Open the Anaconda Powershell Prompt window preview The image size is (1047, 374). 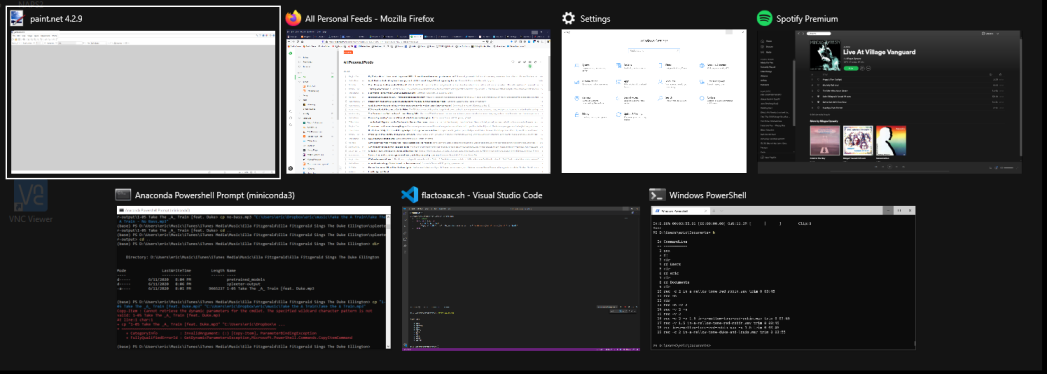(252, 277)
